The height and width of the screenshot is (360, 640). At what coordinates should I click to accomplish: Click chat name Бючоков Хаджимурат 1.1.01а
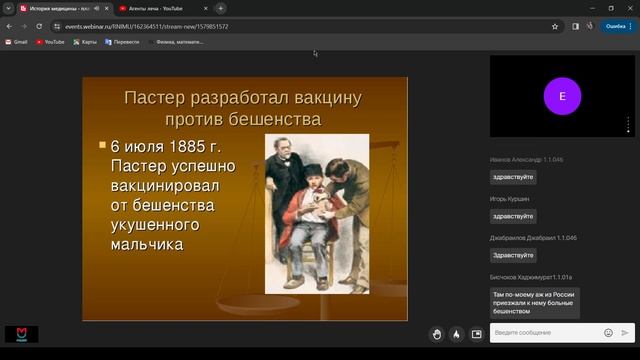click(531, 277)
